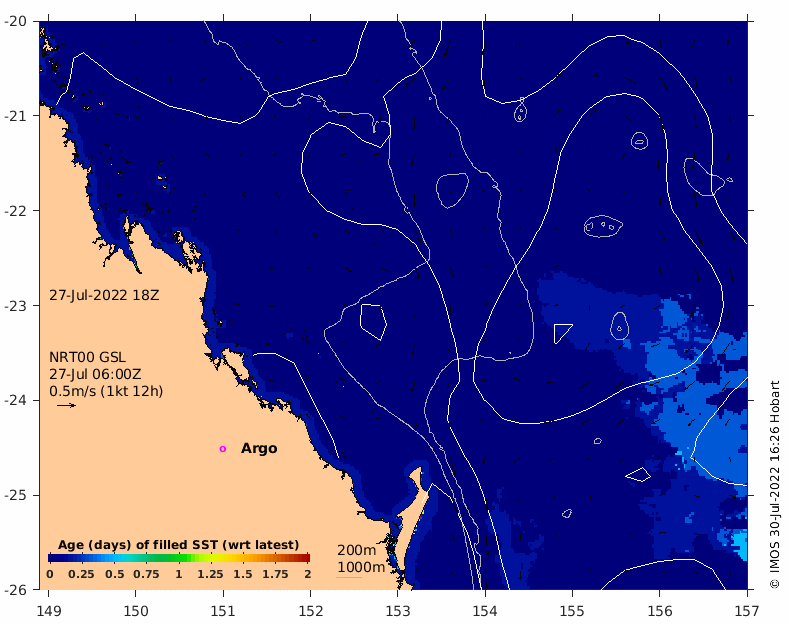Click the 'NRT00 GSL' label
Image resolution: width=789 pixels, height=624 pixels.
pyautogui.click(x=87, y=357)
